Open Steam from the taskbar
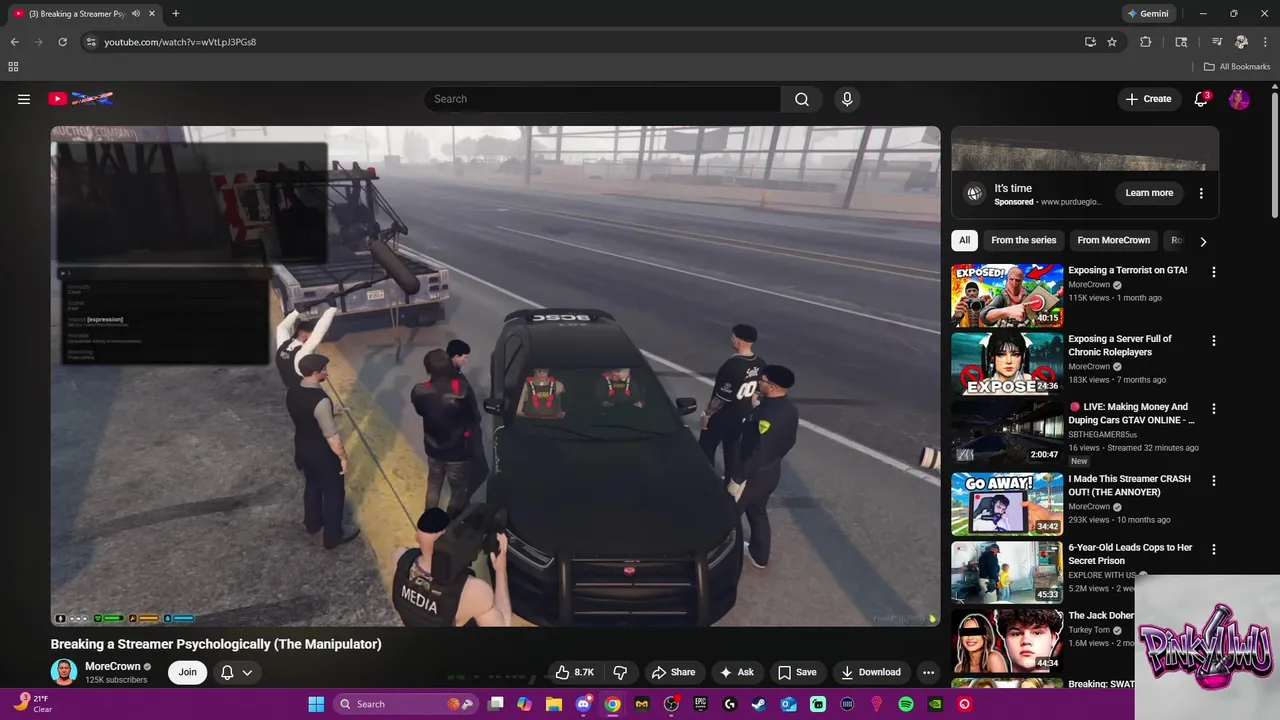 (759, 704)
